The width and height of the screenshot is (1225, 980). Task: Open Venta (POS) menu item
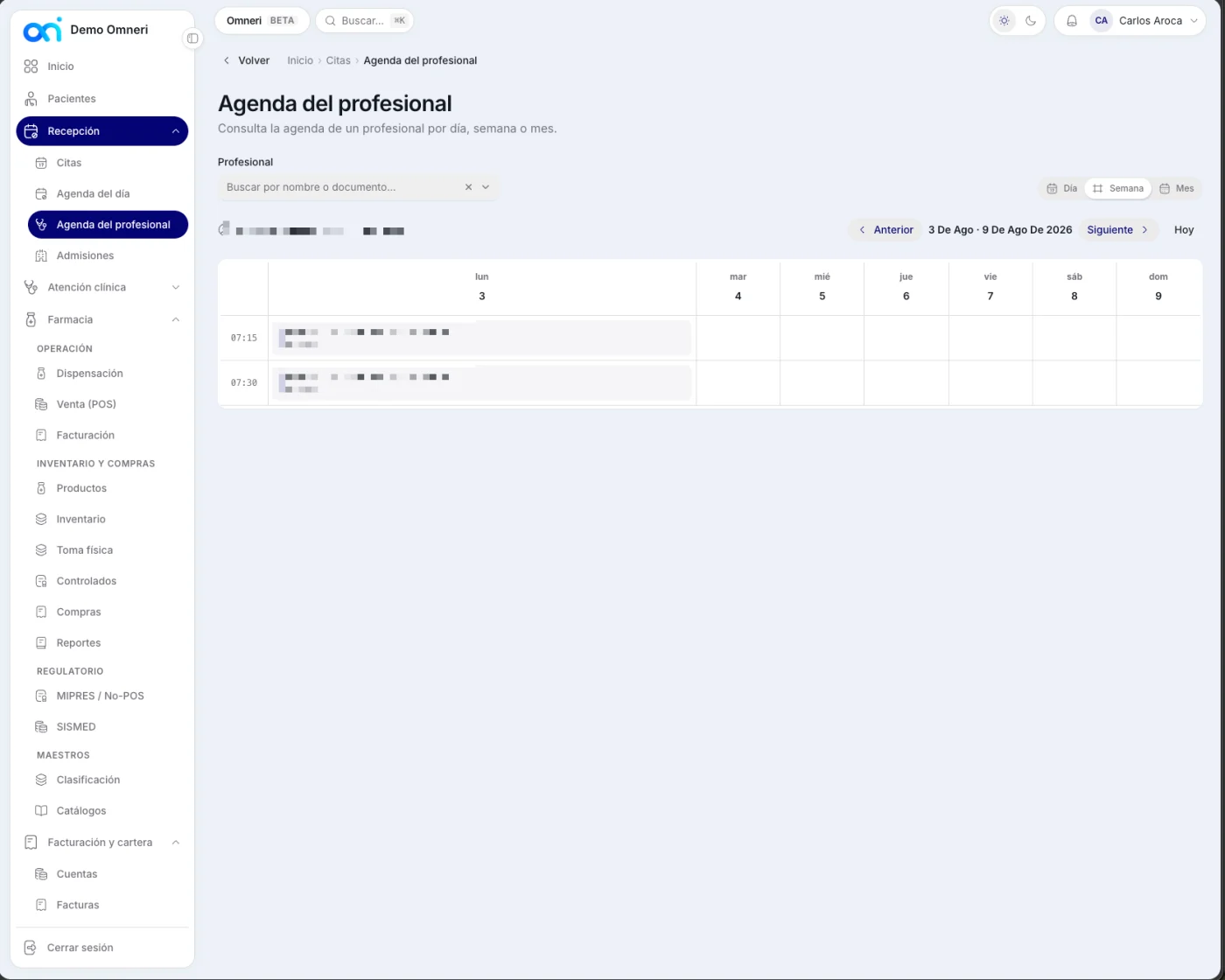click(x=108, y=404)
